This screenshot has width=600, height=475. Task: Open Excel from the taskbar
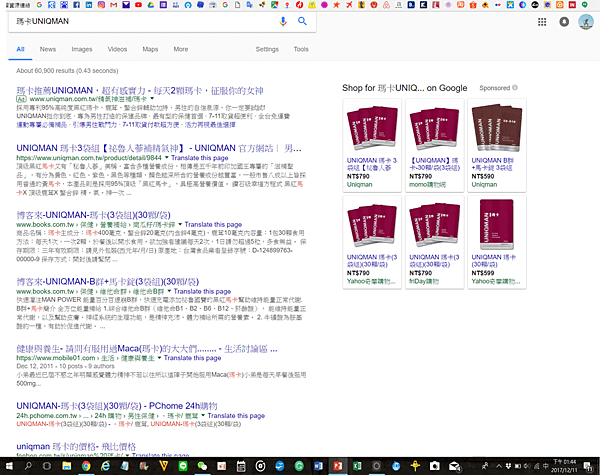[x=357, y=466]
